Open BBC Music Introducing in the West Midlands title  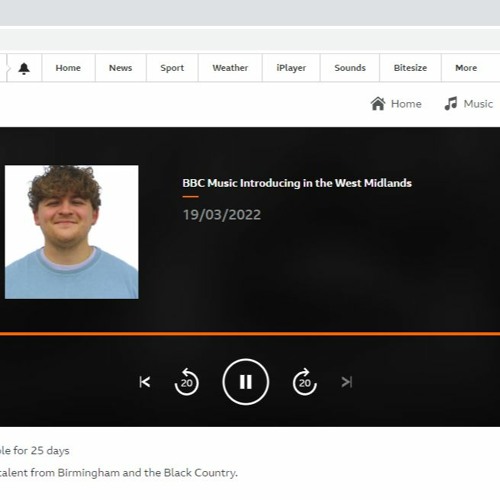point(297,183)
